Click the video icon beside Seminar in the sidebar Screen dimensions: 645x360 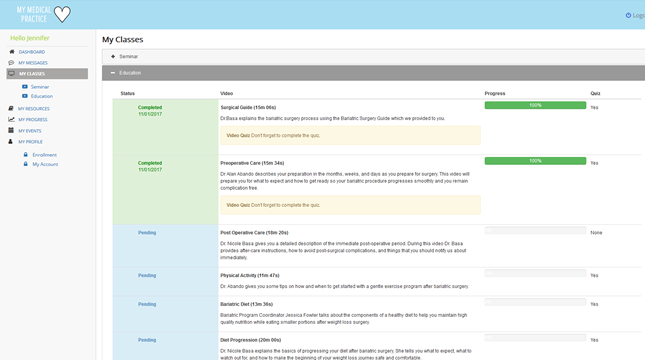[25, 87]
